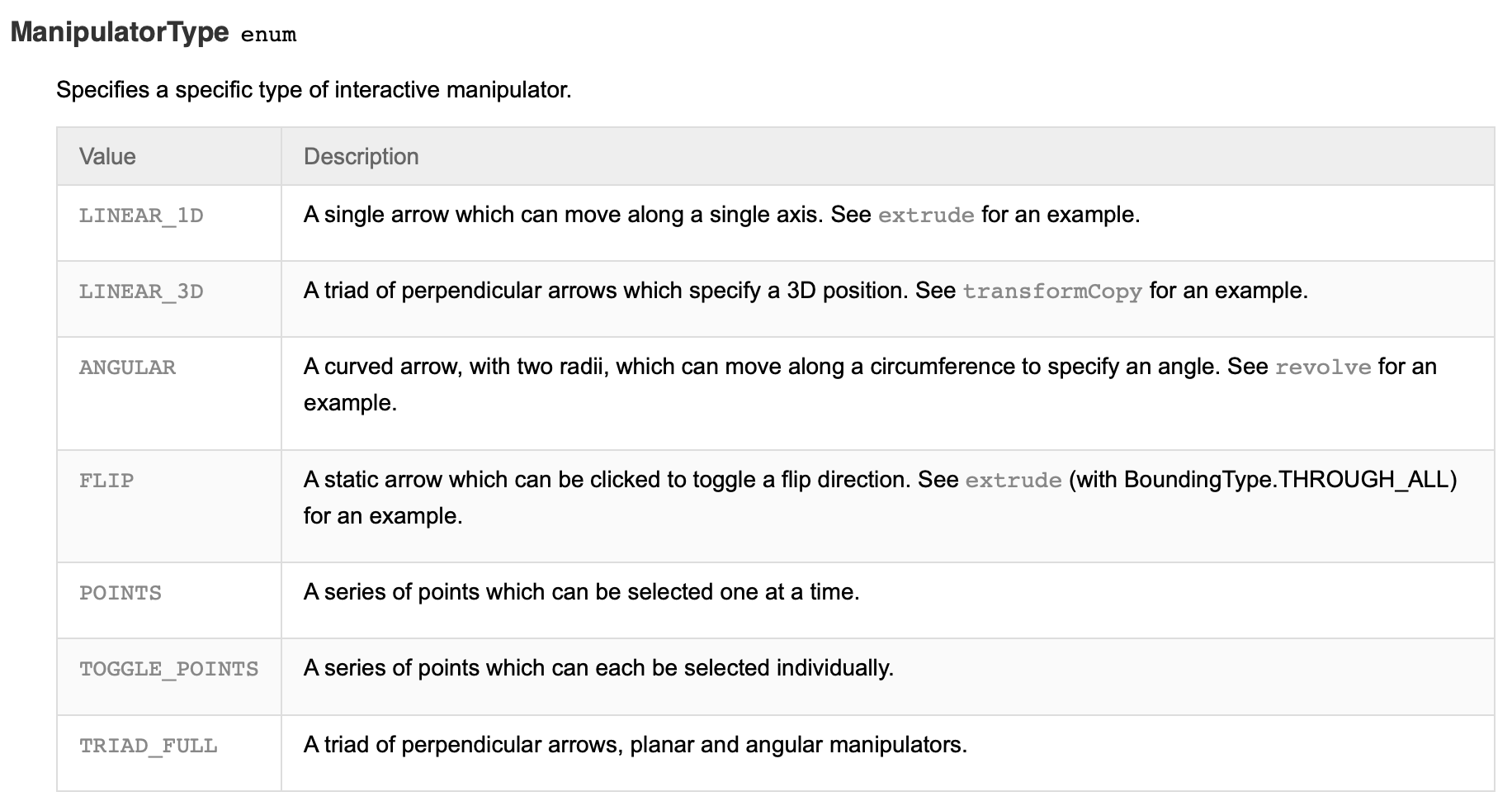Viewport: 1512px width, 806px height.
Task: Click the interactive manipulator summary sentence
Action: [314, 89]
